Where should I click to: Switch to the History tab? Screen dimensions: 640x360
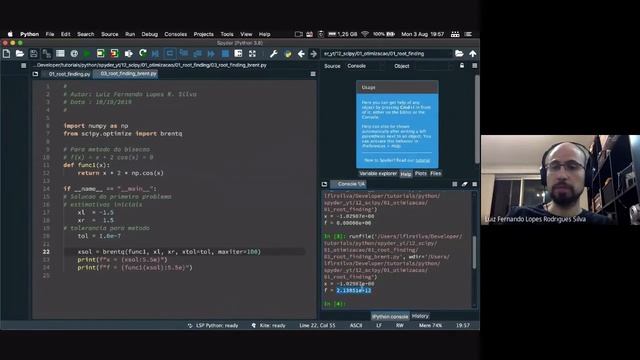(420, 316)
